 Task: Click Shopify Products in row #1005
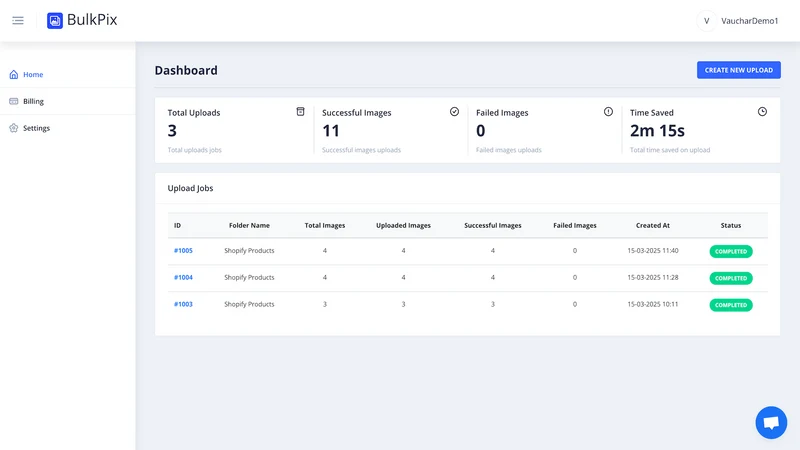click(x=249, y=251)
